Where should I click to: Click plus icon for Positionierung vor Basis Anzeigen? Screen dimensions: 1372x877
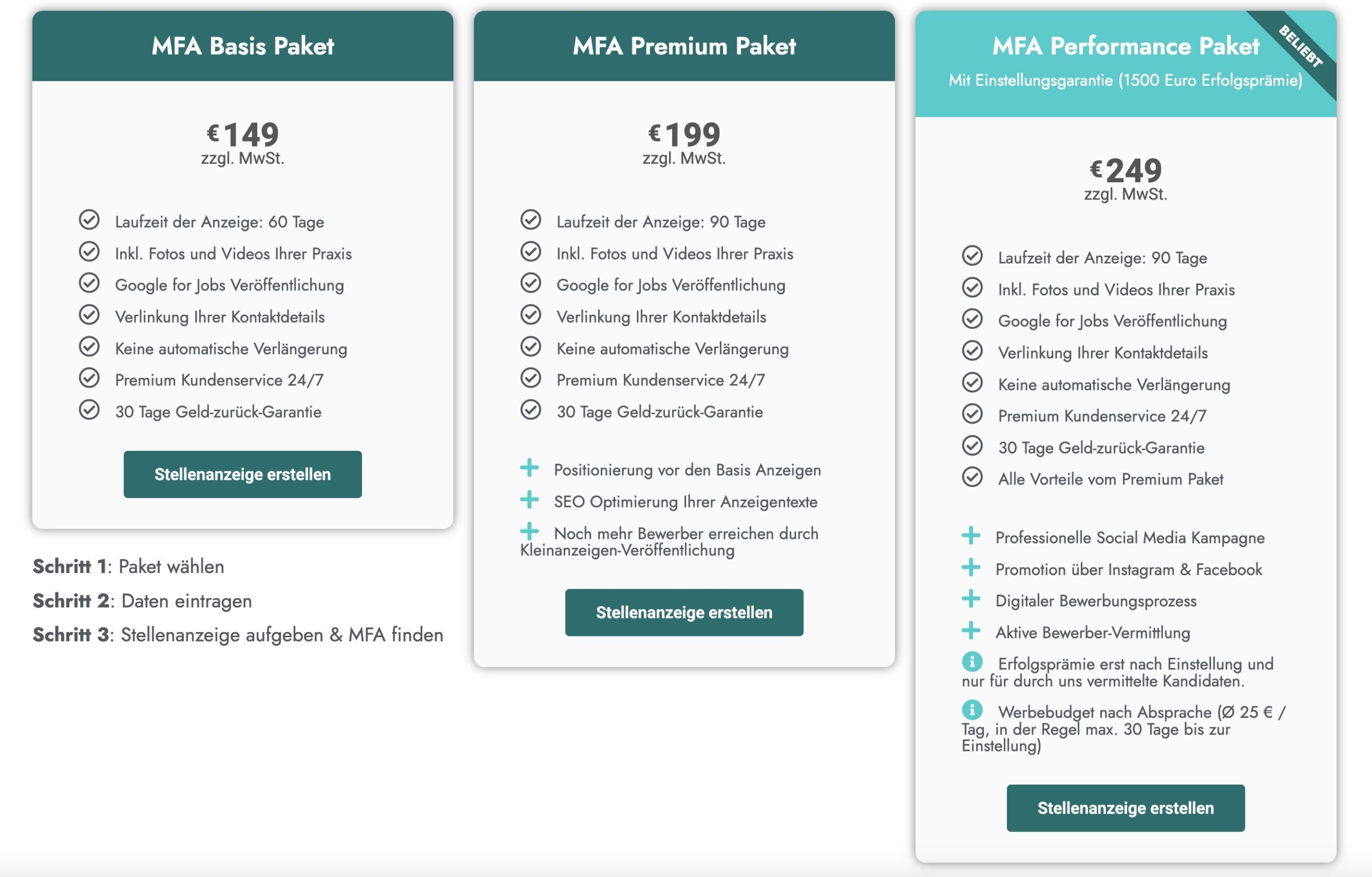(x=530, y=468)
